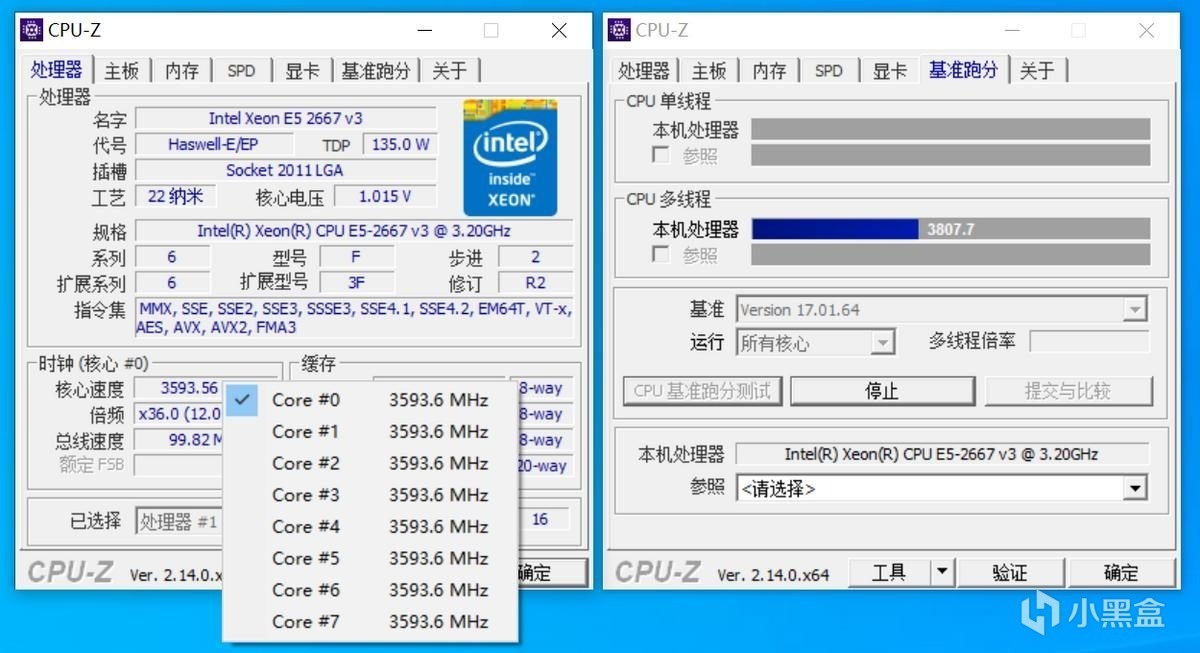Click the 扩展型号 value 3F
This screenshot has height=653, width=1200.
[x=356, y=283]
